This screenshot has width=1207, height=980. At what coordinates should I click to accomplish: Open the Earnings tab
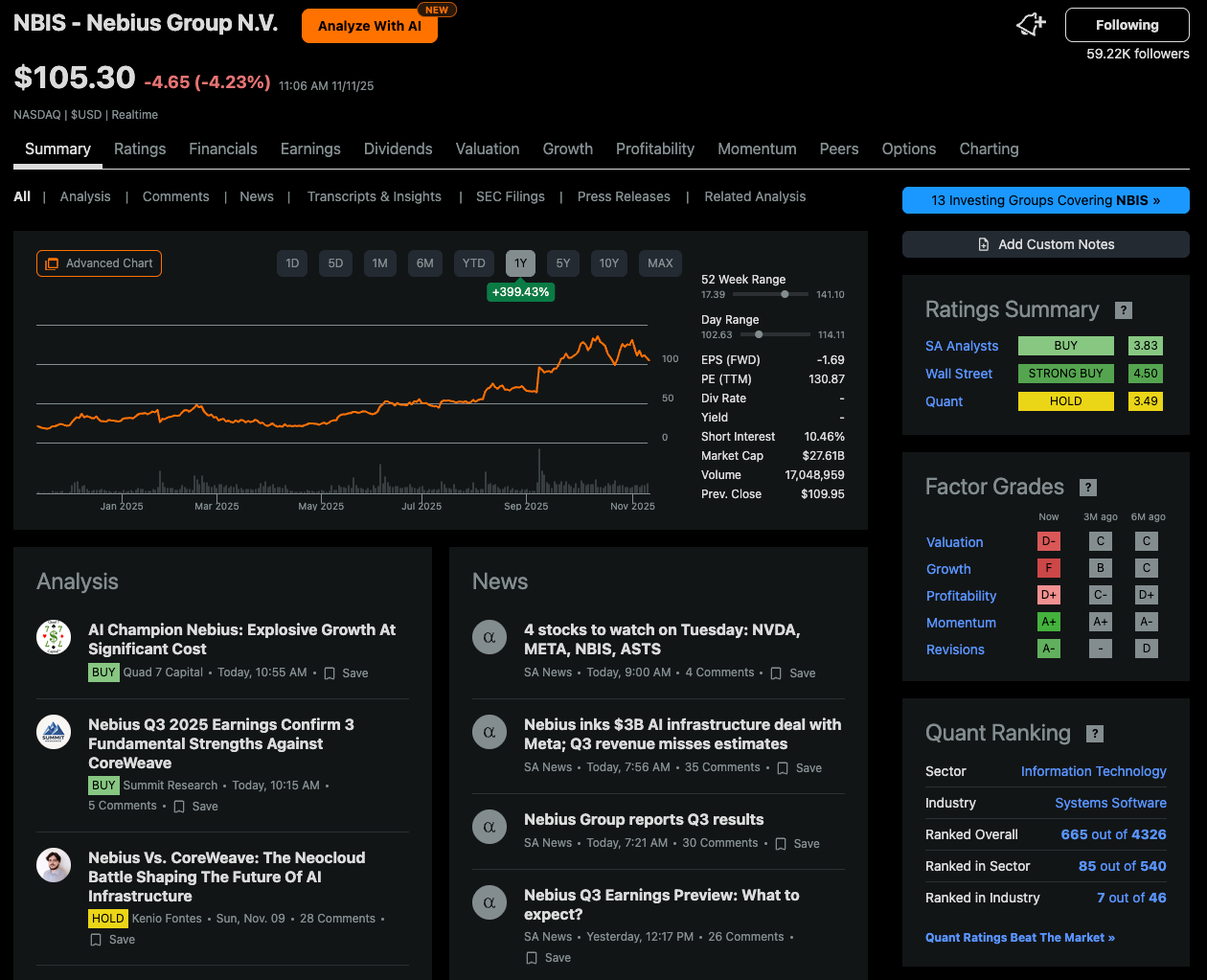310,149
